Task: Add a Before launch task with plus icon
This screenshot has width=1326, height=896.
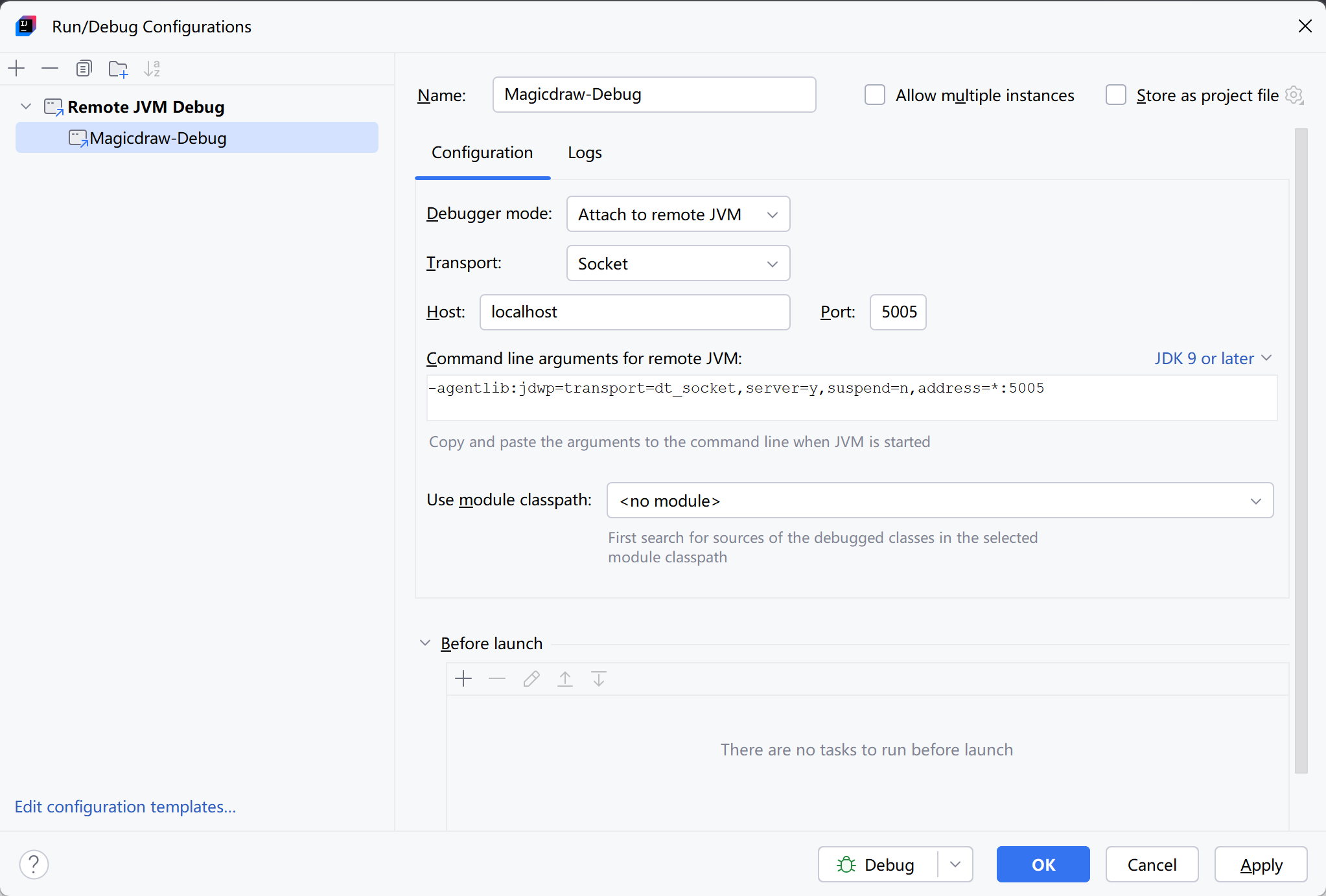Action: [x=463, y=679]
